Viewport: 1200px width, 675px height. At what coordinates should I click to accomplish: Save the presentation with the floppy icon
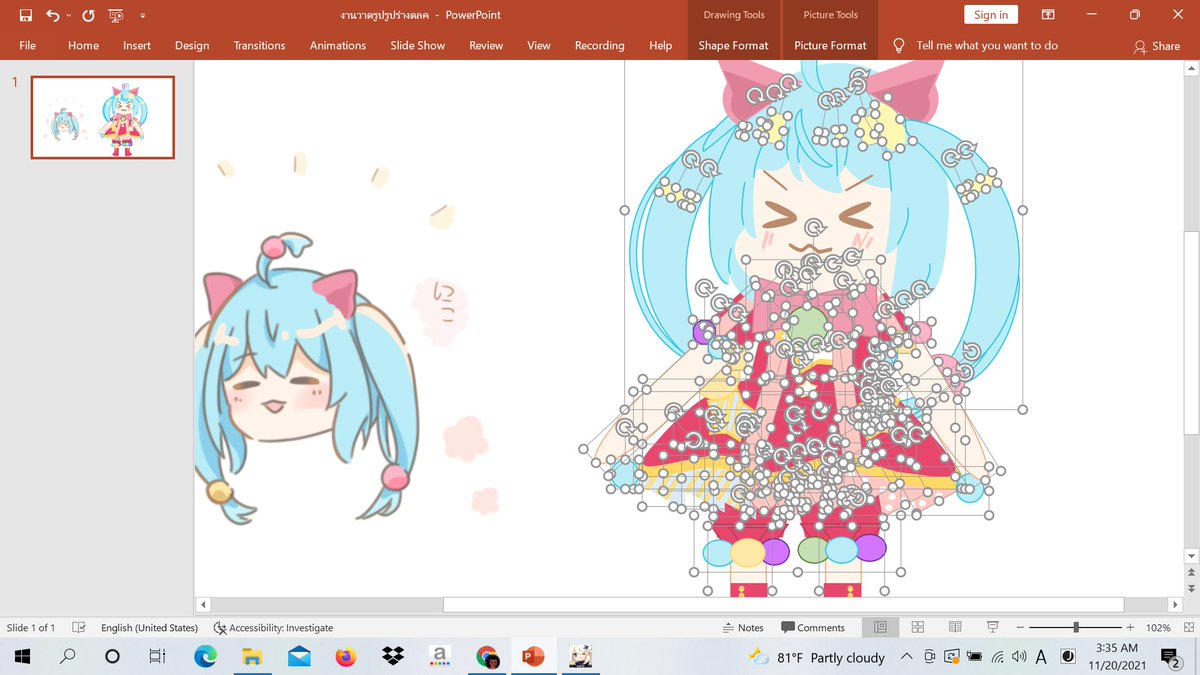26,15
